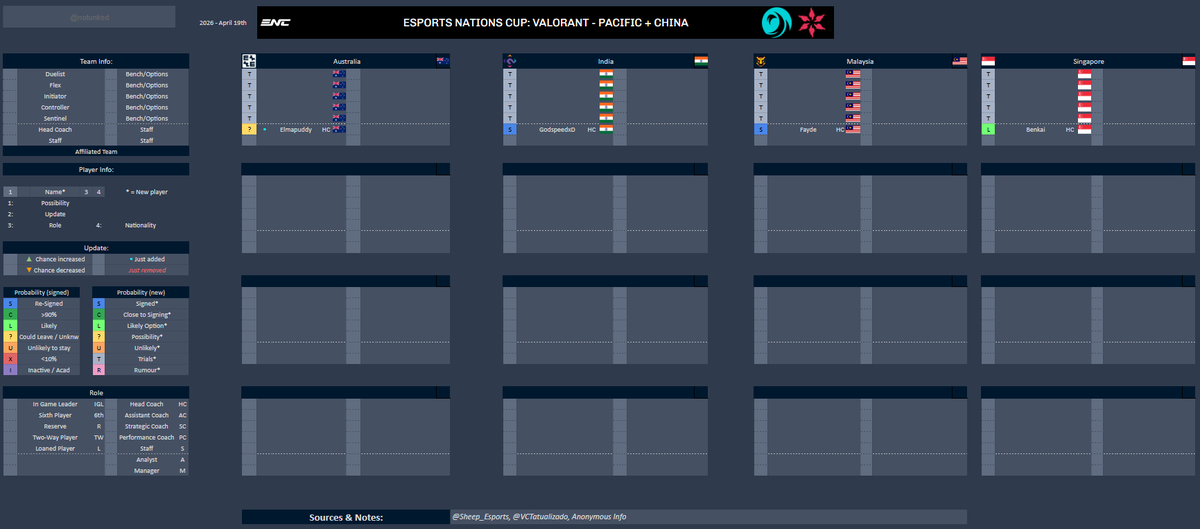This screenshot has height=529, width=1200.
Task: Click blue 'S' status cell for Fayde
Action: (760, 129)
